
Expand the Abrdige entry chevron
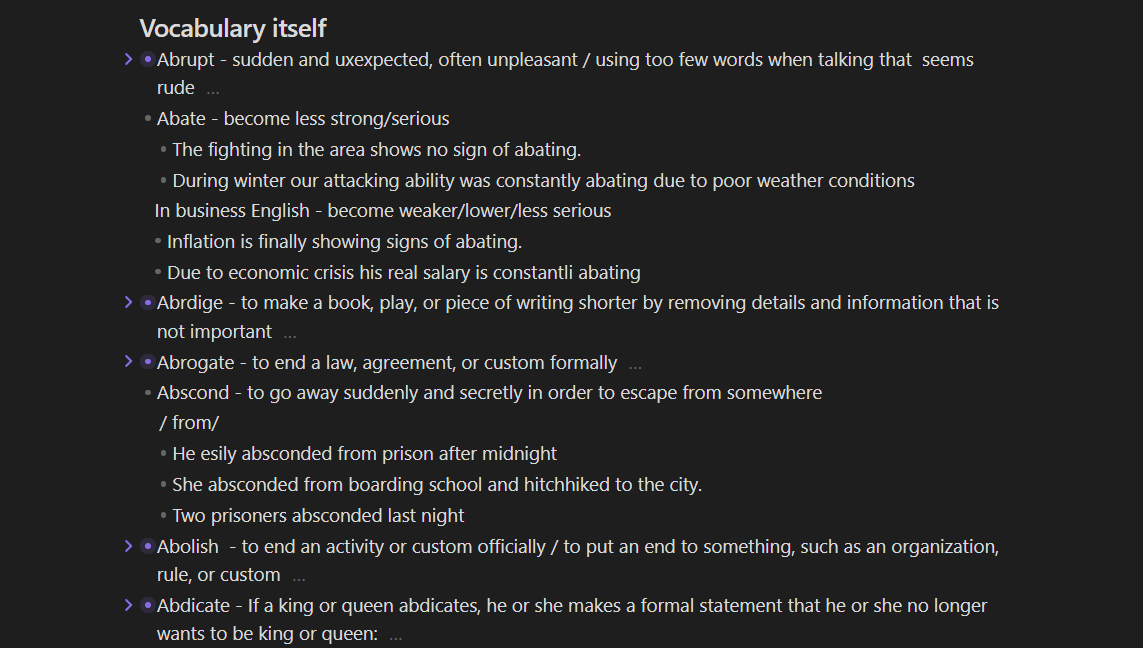[x=128, y=302]
